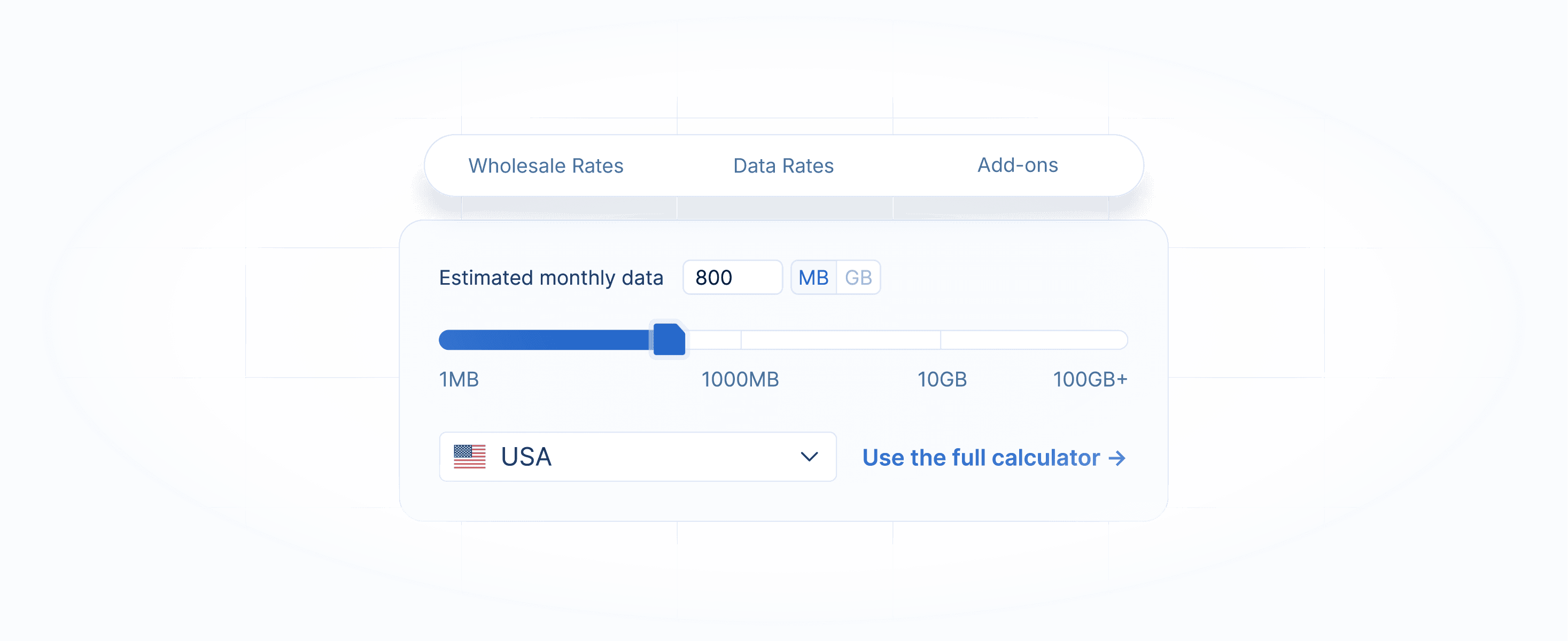Click the blue data slider handle

point(669,339)
